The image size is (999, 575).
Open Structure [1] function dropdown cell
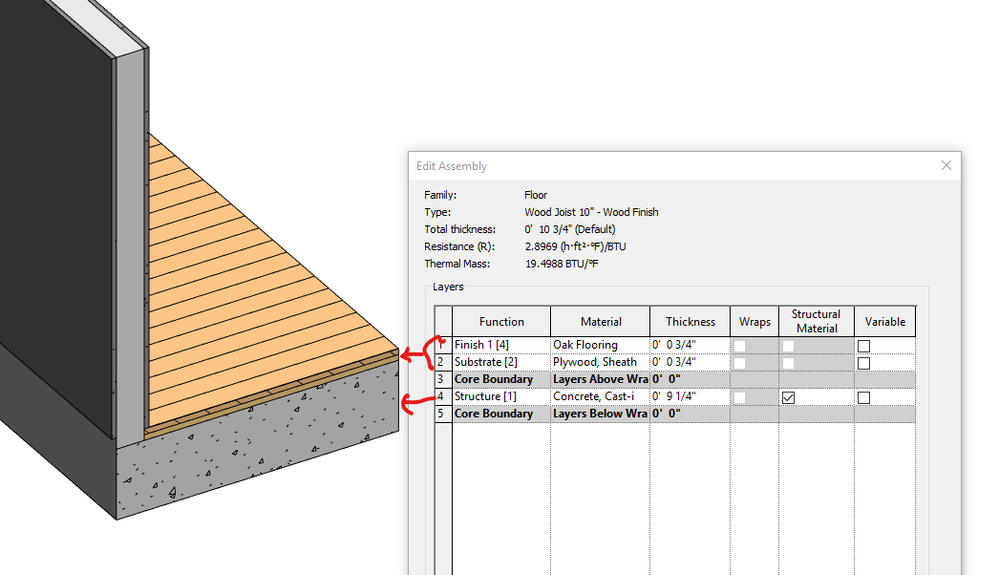[x=501, y=397]
